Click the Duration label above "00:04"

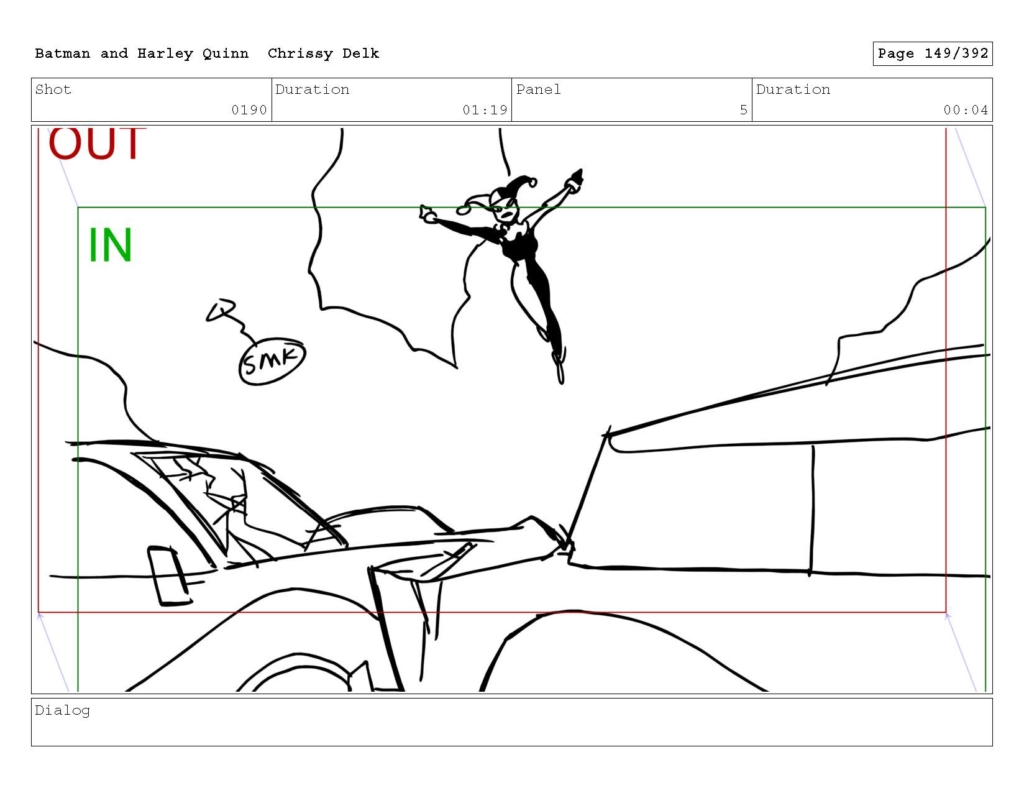(793, 89)
